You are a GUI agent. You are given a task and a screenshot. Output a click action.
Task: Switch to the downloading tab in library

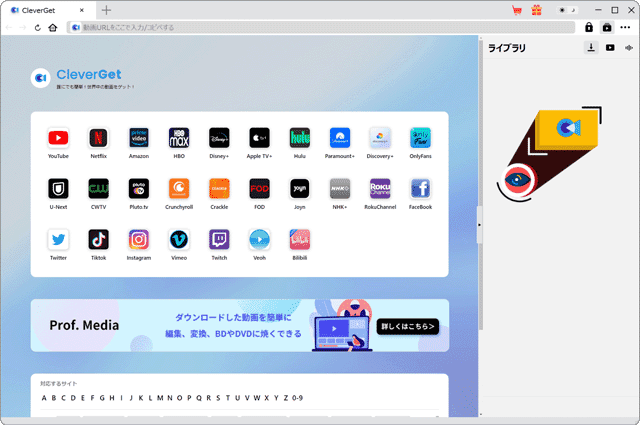tap(591, 47)
